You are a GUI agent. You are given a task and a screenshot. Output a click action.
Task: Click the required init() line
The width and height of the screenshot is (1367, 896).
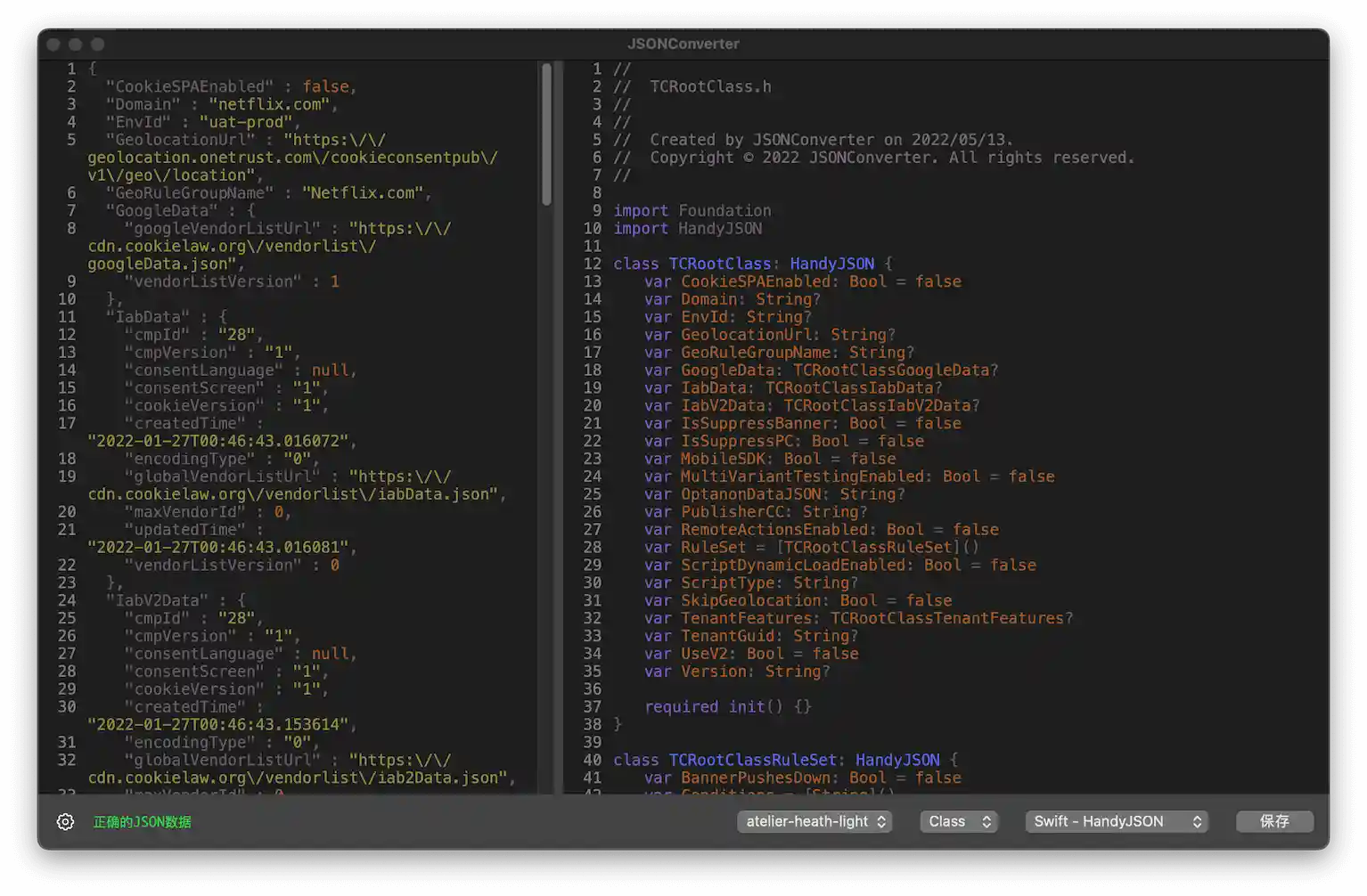(x=727, y=706)
